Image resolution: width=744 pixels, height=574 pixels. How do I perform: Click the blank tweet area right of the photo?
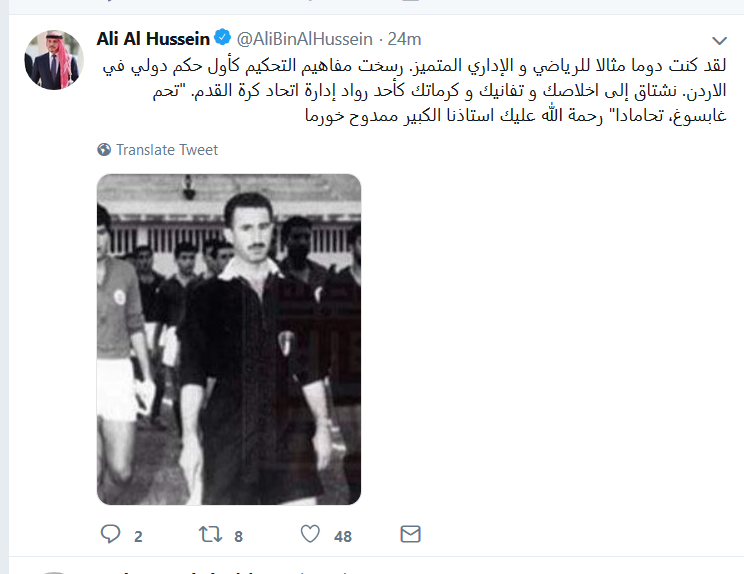tap(546, 339)
